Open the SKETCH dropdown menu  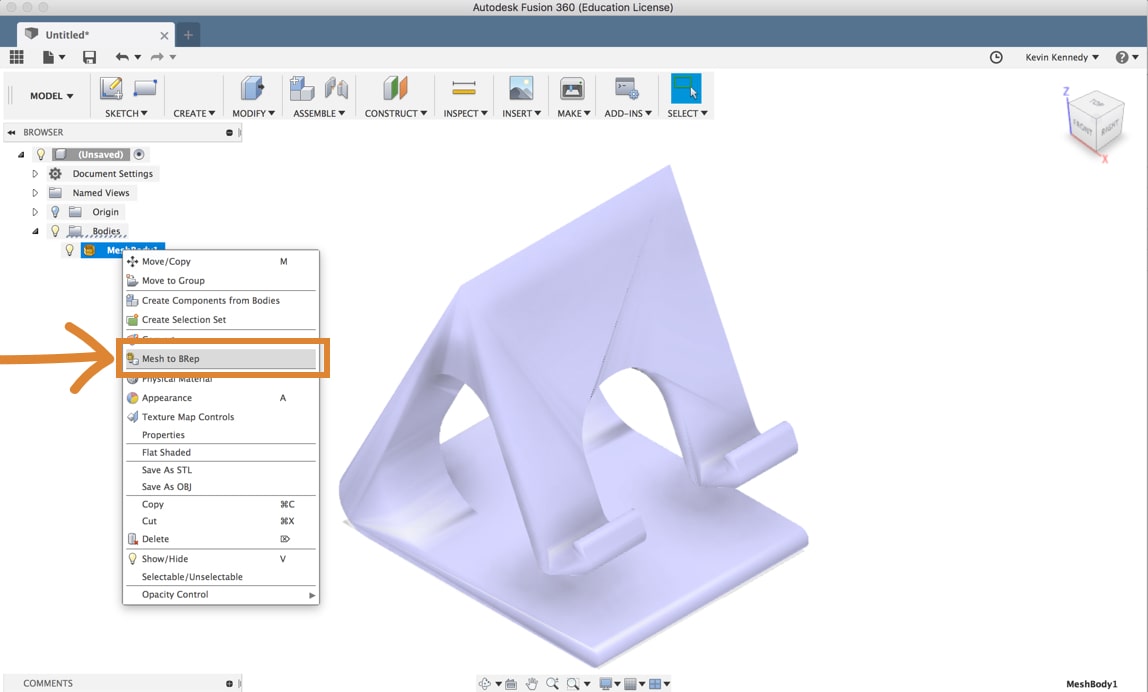click(126, 114)
